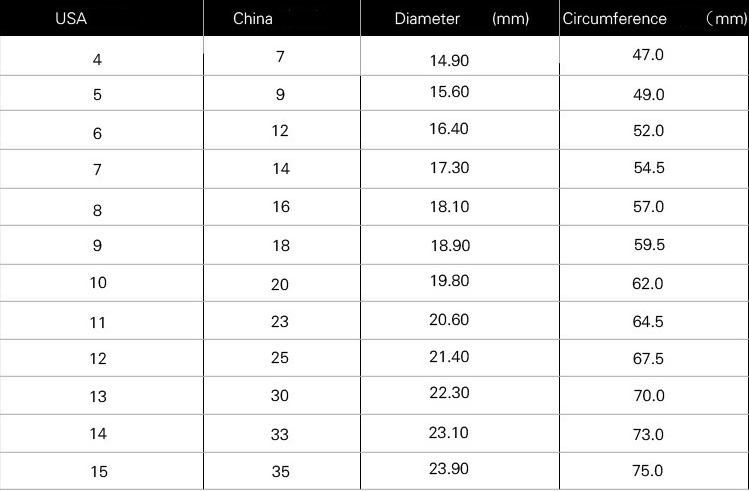Click the 17.30 diameter value
The width and height of the screenshot is (749, 491).
click(449, 168)
